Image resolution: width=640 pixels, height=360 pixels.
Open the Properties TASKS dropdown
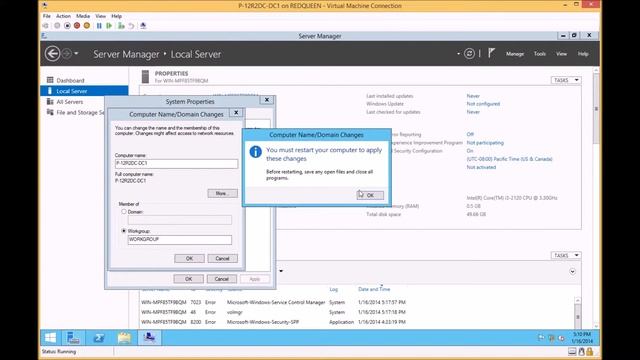click(566, 80)
